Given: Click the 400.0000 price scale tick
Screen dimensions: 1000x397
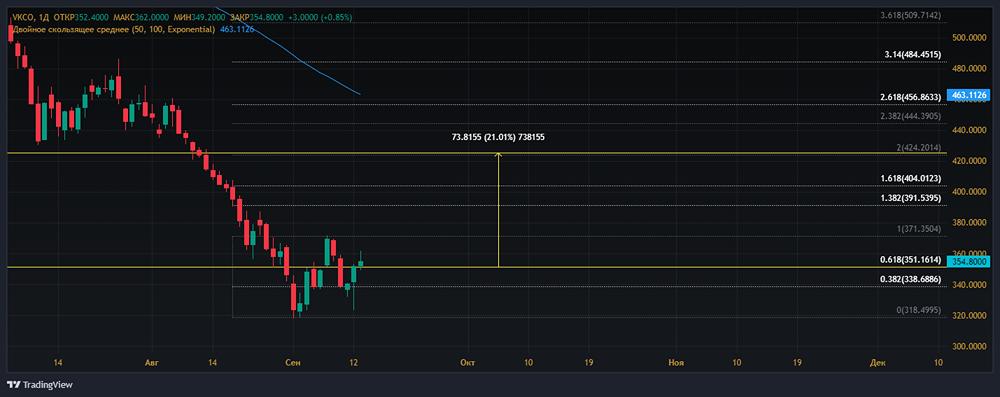Looking at the screenshot, I should point(969,191).
